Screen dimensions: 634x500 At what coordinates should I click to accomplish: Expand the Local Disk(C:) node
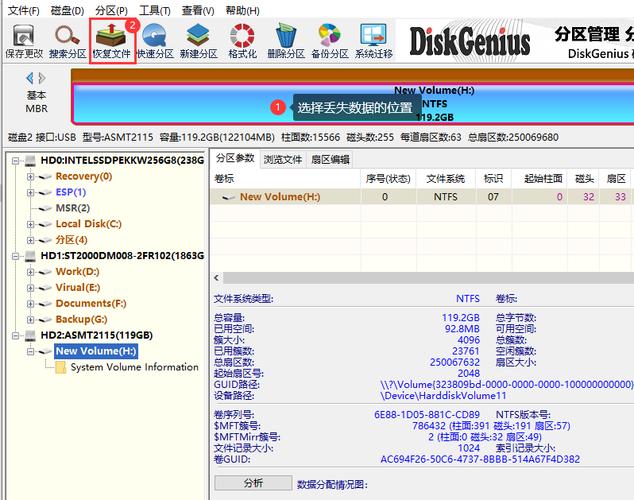coord(30,224)
